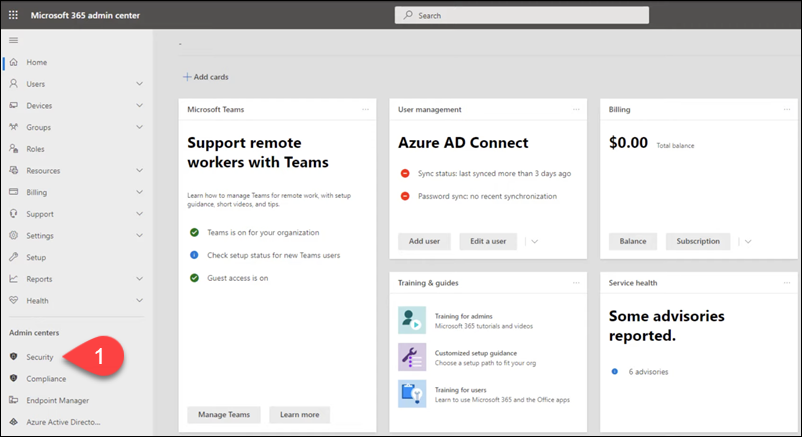Expand the Groups menu chevron
This screenshot has height=437, width=802.
click(139, 127)
